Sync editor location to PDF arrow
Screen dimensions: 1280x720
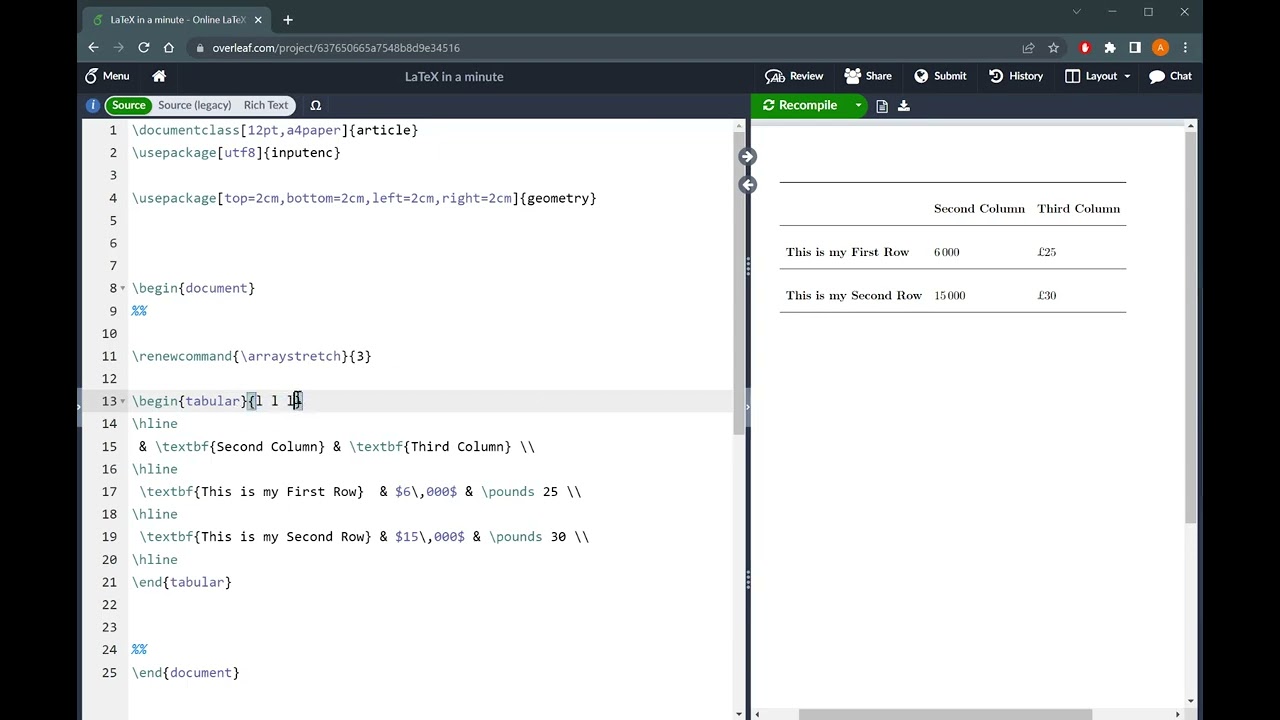(x=747, y=157)
